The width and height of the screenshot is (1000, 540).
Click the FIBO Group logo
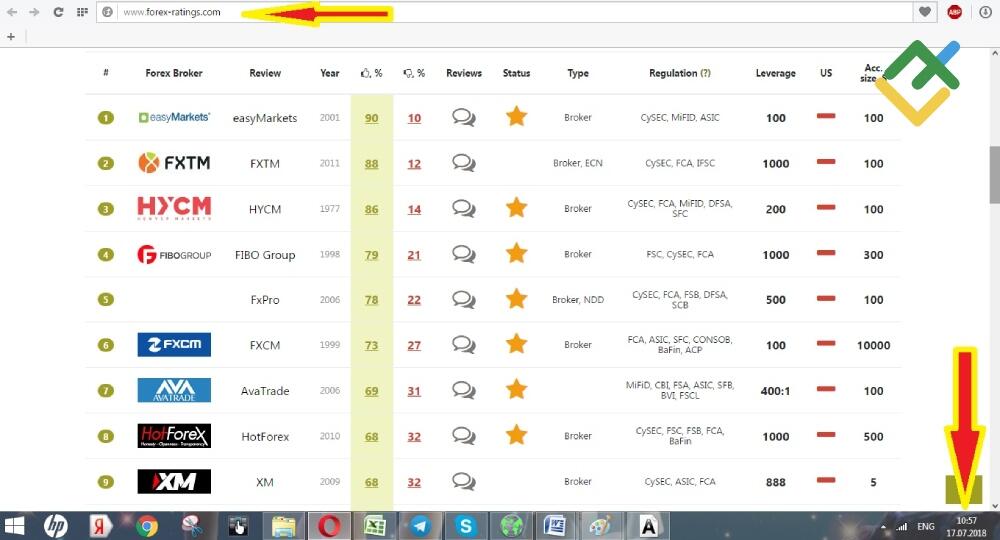point(174,254)
